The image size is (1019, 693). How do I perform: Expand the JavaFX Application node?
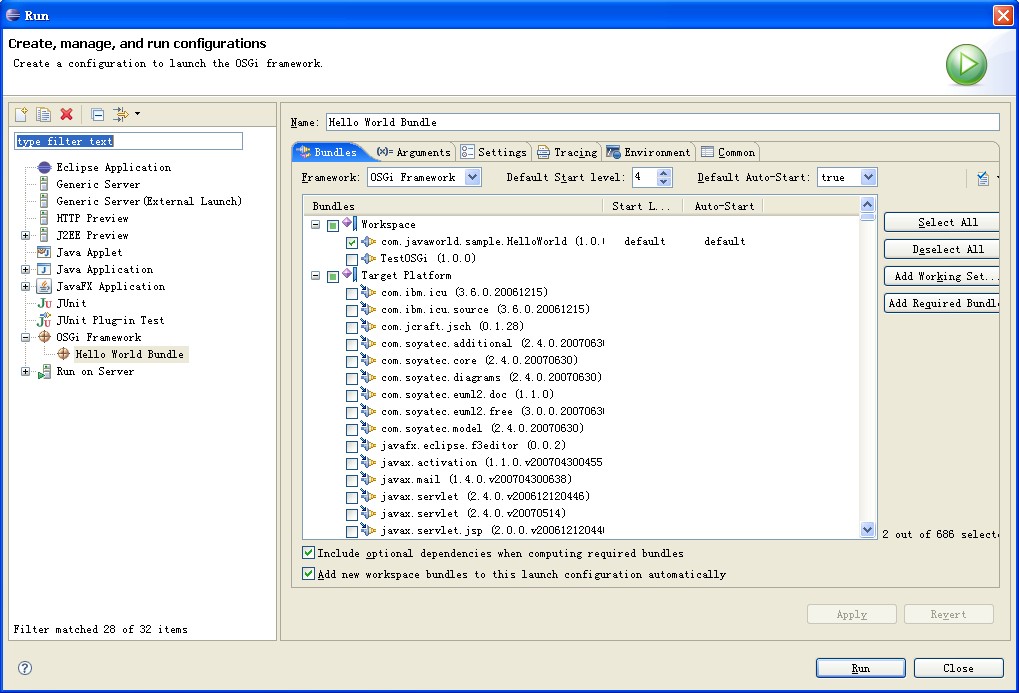[x=25, y=286]
